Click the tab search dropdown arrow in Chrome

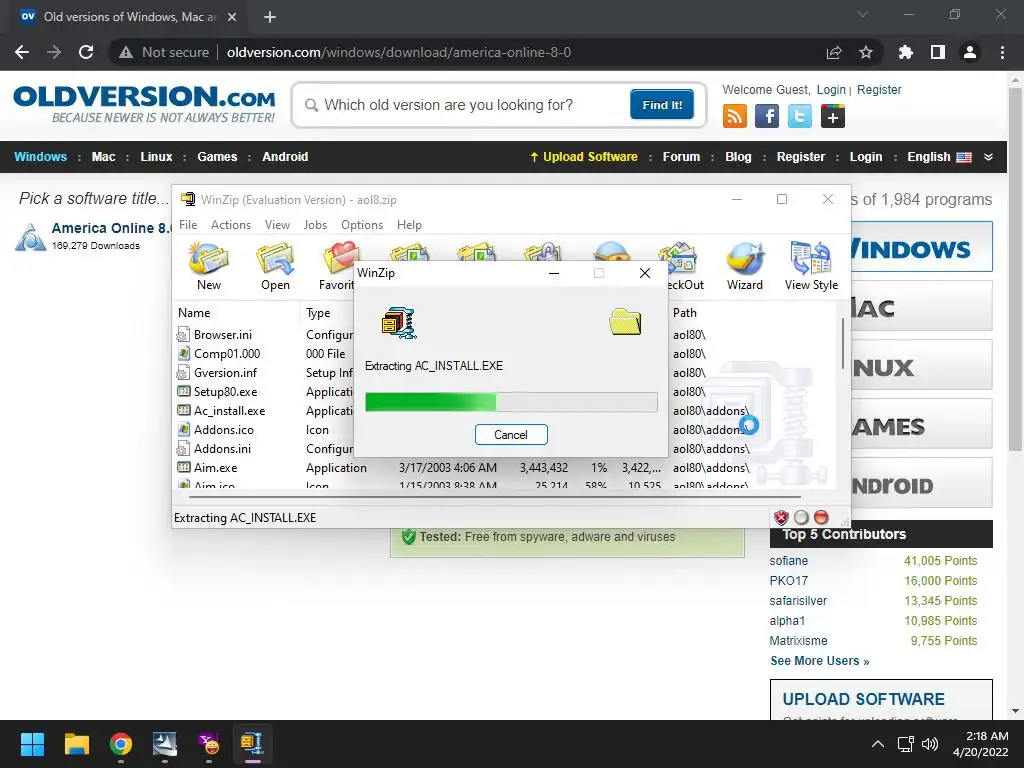coord(863,14)
